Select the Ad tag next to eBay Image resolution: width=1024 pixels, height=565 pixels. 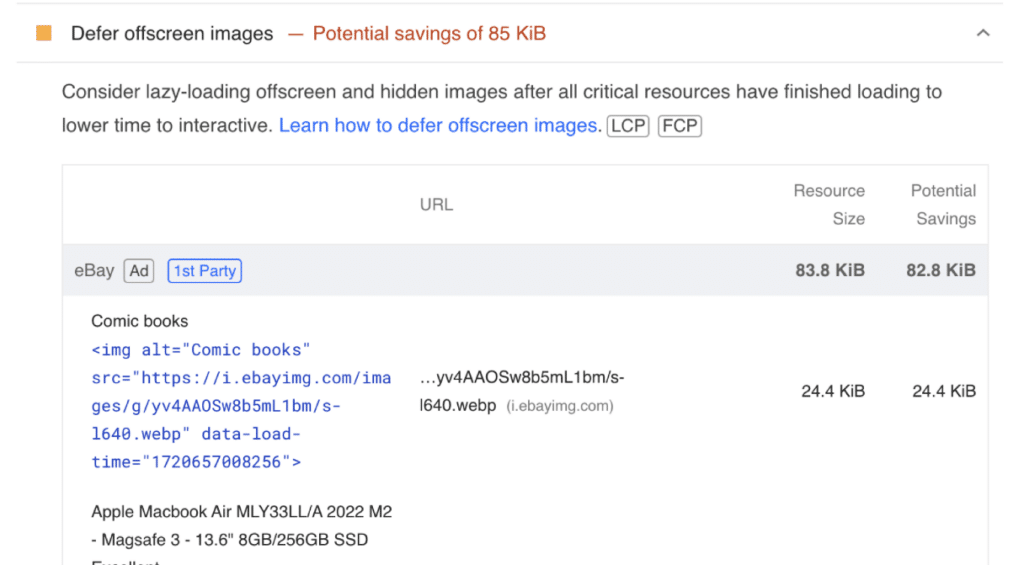click(139, 271)
